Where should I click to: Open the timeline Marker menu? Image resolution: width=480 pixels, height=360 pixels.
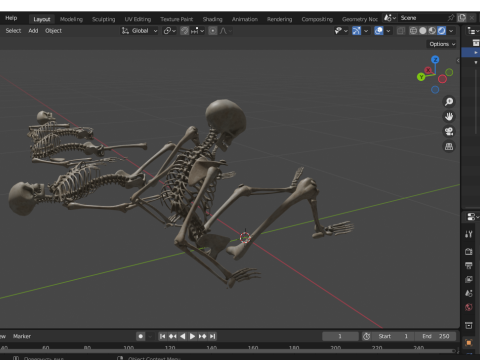tap(22, 336)
